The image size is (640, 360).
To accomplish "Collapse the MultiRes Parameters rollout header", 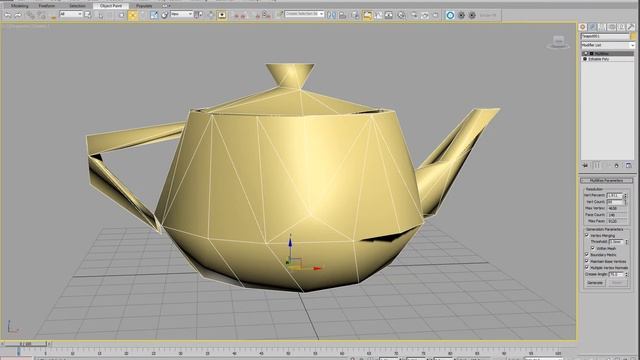I will click(607, 181).
